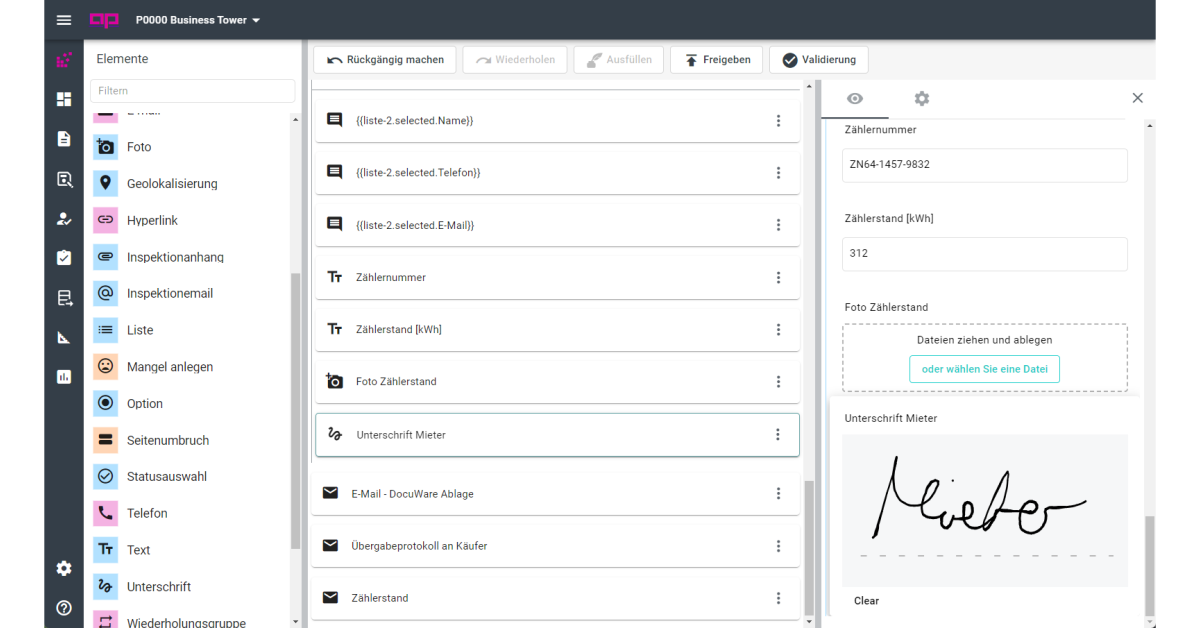Open options menu for Unterschrift Mieter row
The image size is (1200, 628).
(778, 435)
